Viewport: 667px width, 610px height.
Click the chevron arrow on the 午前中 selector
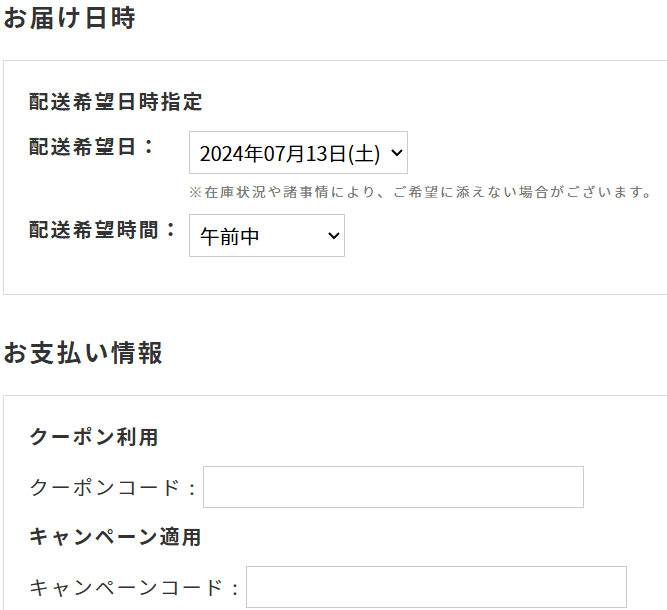click(x=333, y=236)
